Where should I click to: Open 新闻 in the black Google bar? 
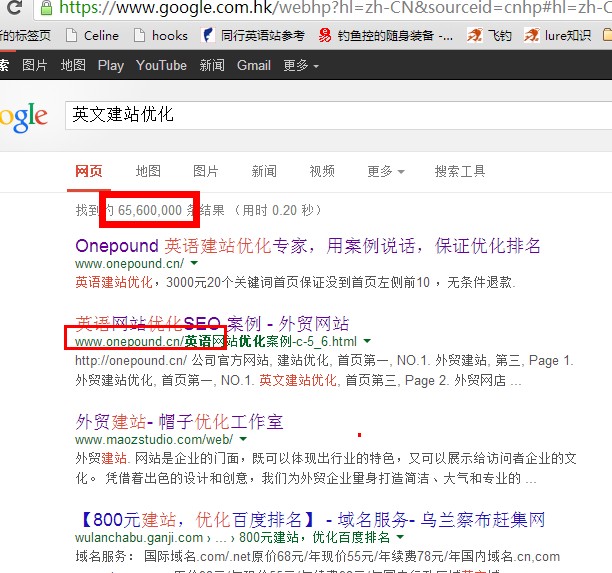(x=212, y=65)
